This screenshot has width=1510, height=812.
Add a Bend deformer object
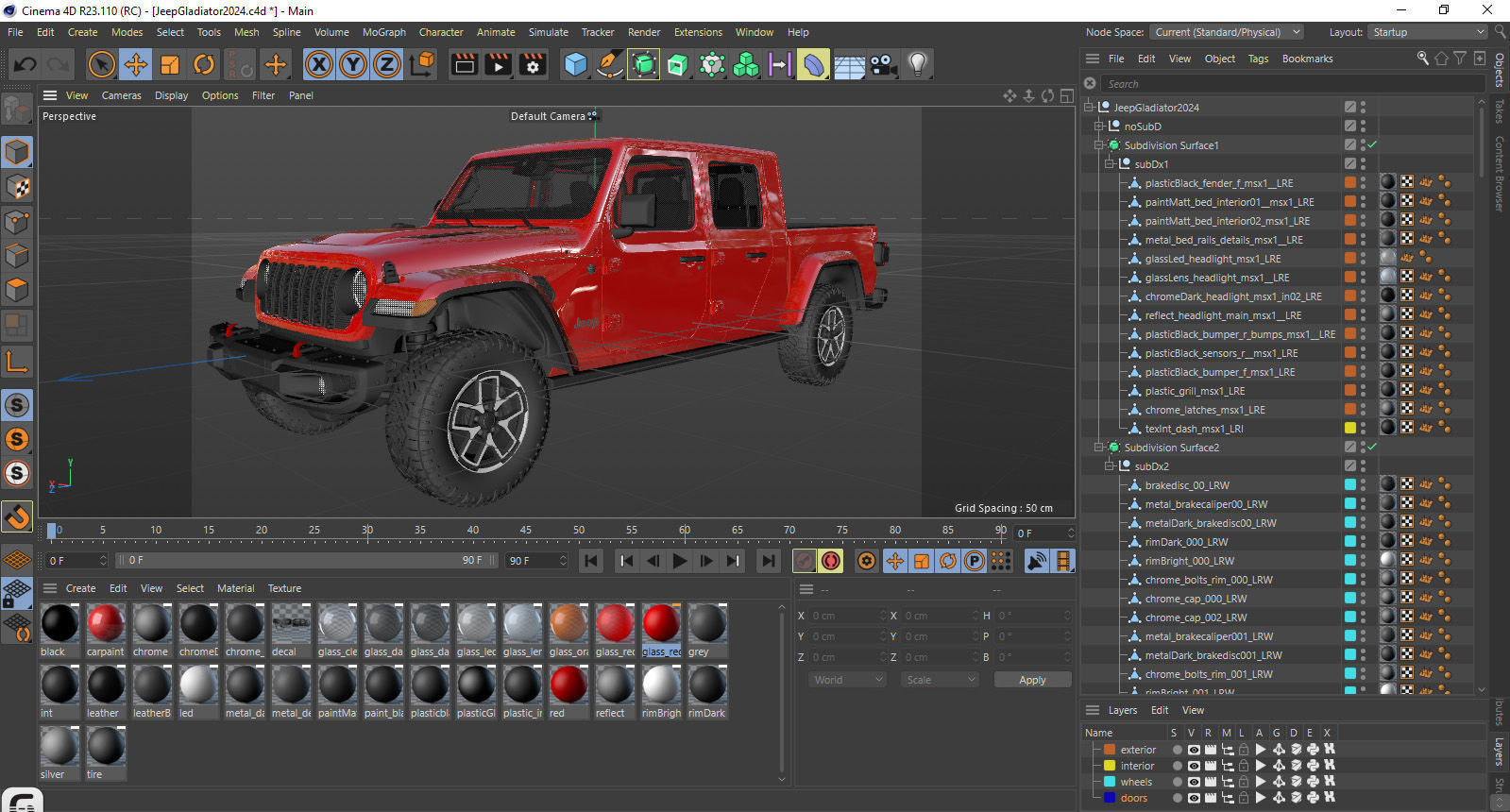(x=813, y=64)
